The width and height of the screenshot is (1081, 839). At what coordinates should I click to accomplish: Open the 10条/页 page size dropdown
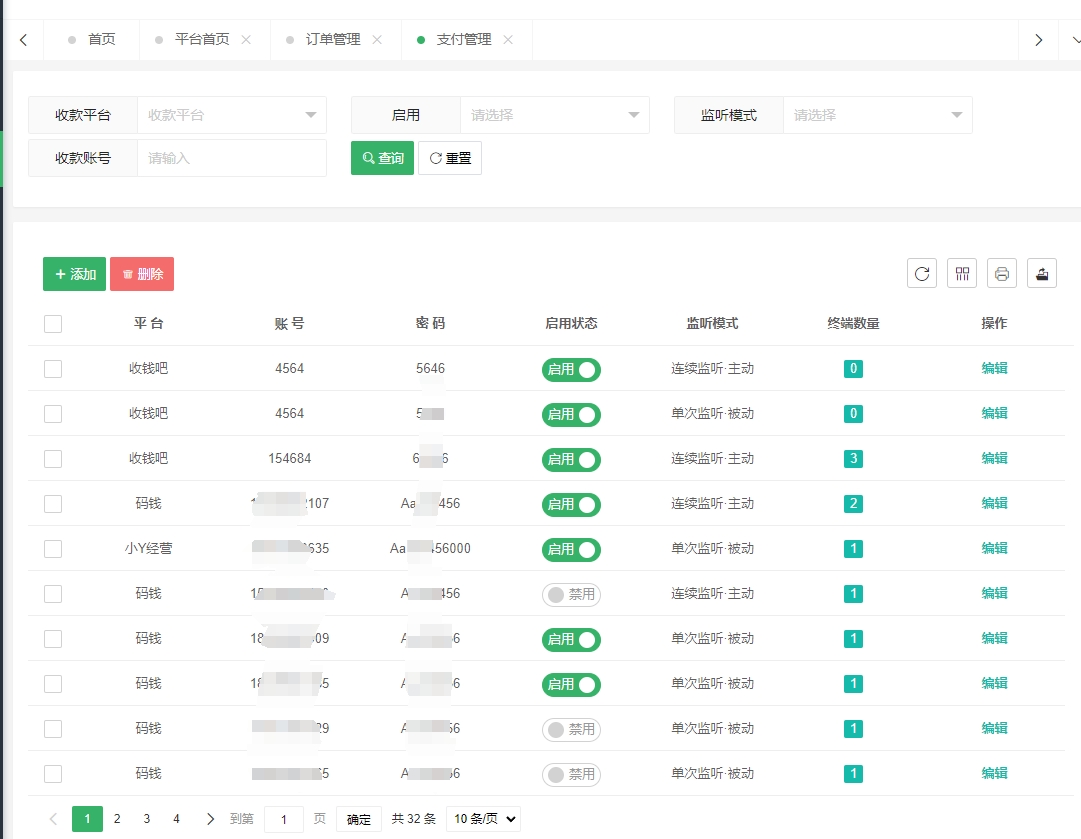coord(483,818)
